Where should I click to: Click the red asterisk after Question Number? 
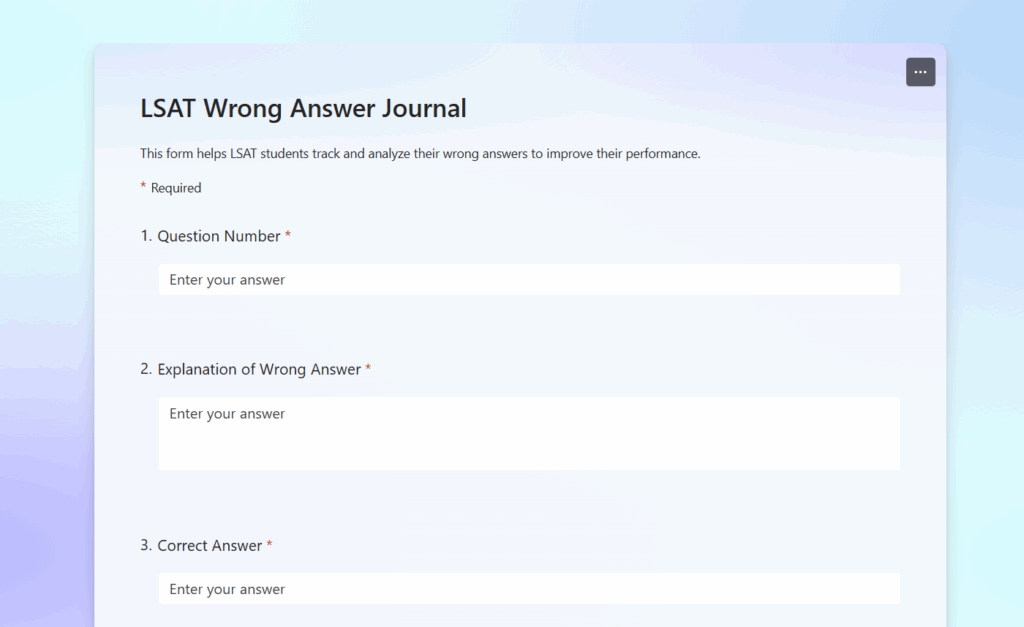pos(288,235)
